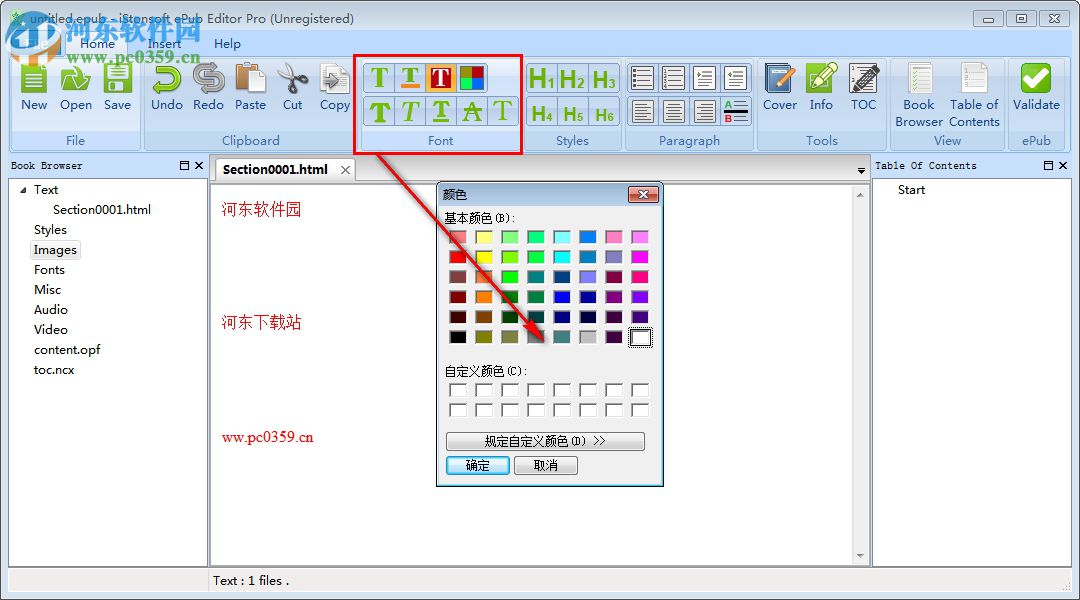This screenshot has width=1080, height=600.
Task: Collapse the Text node in Book Browser
Action: pyautogui.click(x=24, y=189)
